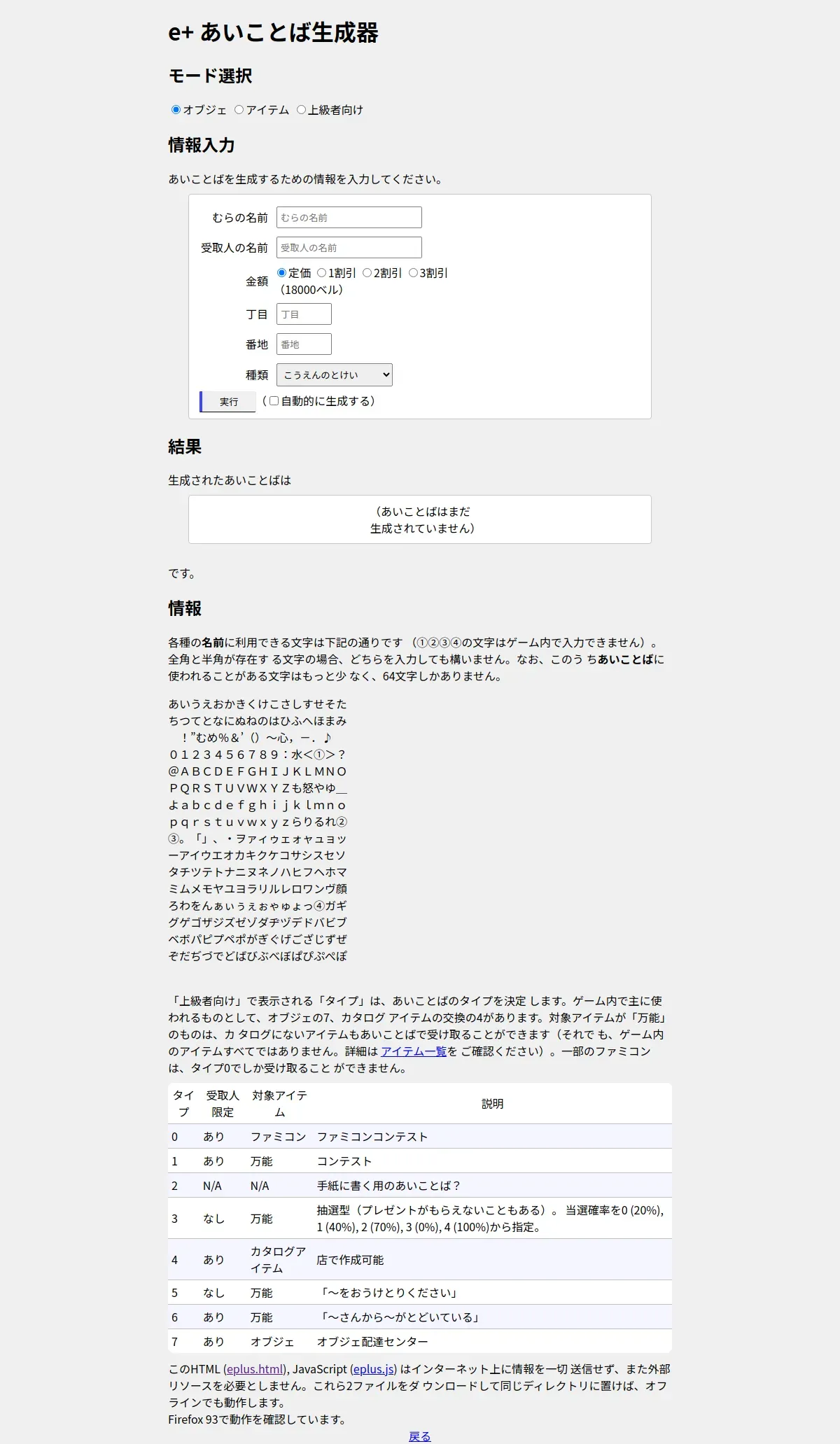Choose the 2割引 discount option
Viewport: 840px width, 1444px height.
pyautogui.click(x=367, y=273)
